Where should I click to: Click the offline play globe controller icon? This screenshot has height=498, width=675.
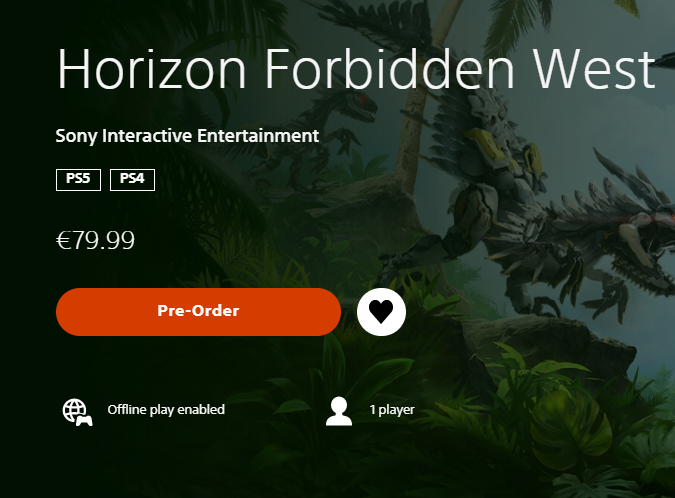(x=77, y=412)
